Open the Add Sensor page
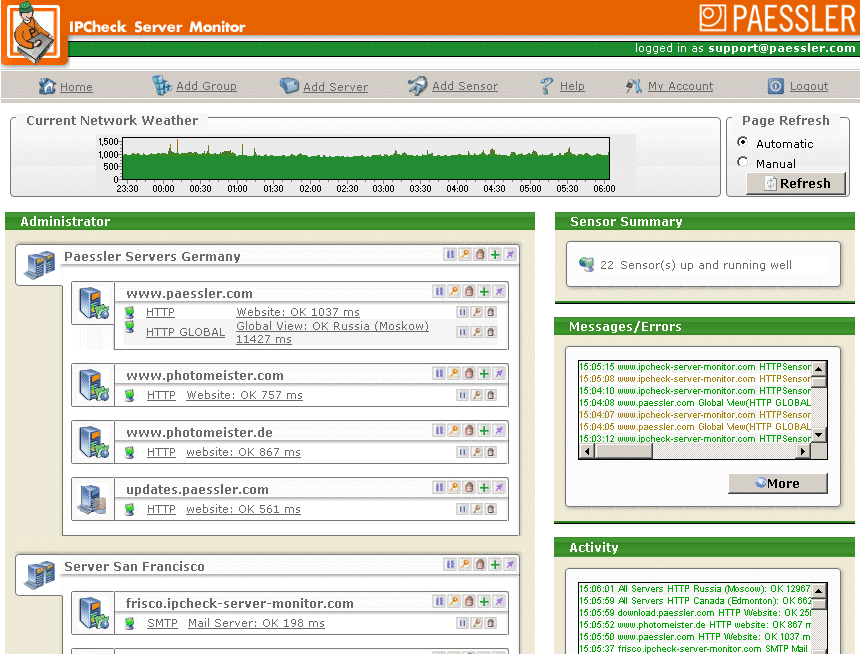Viewport: 860px width, 654px height. (465, 86)
